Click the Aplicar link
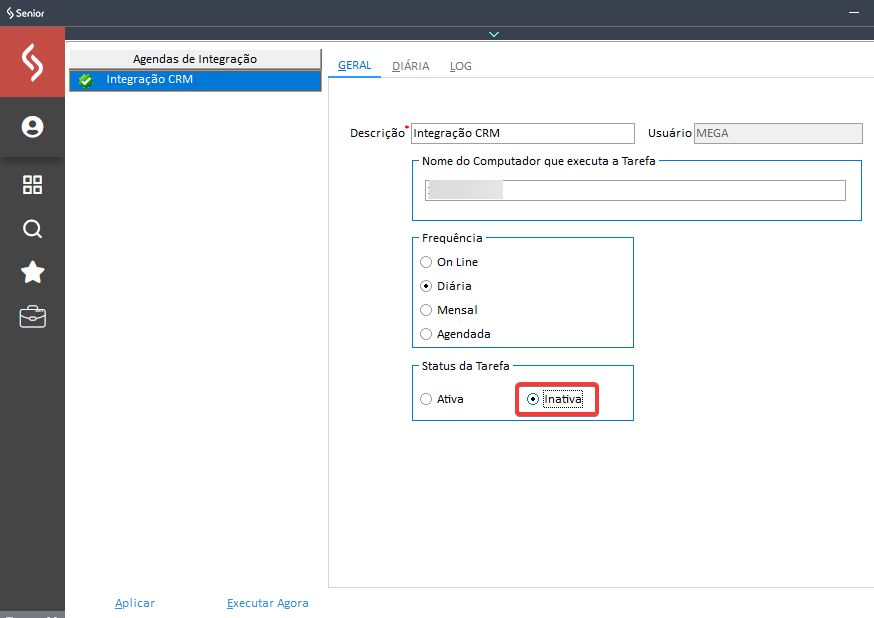Viewport: 874px width, 618px height. (x=135, y=603)
